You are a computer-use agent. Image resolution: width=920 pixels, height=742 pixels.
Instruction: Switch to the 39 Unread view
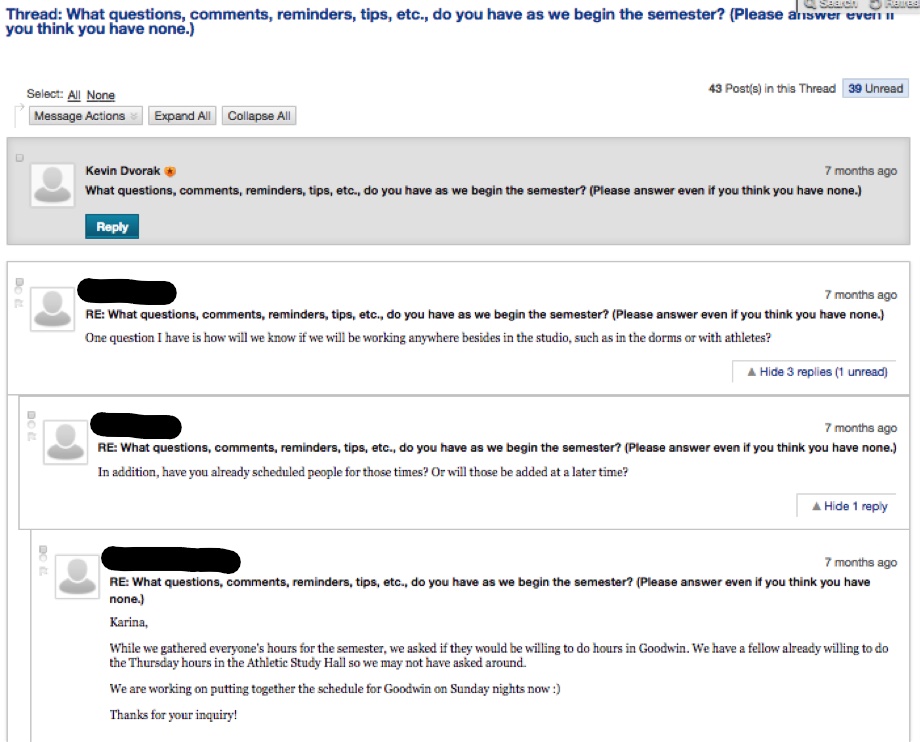tap(874, 88)
